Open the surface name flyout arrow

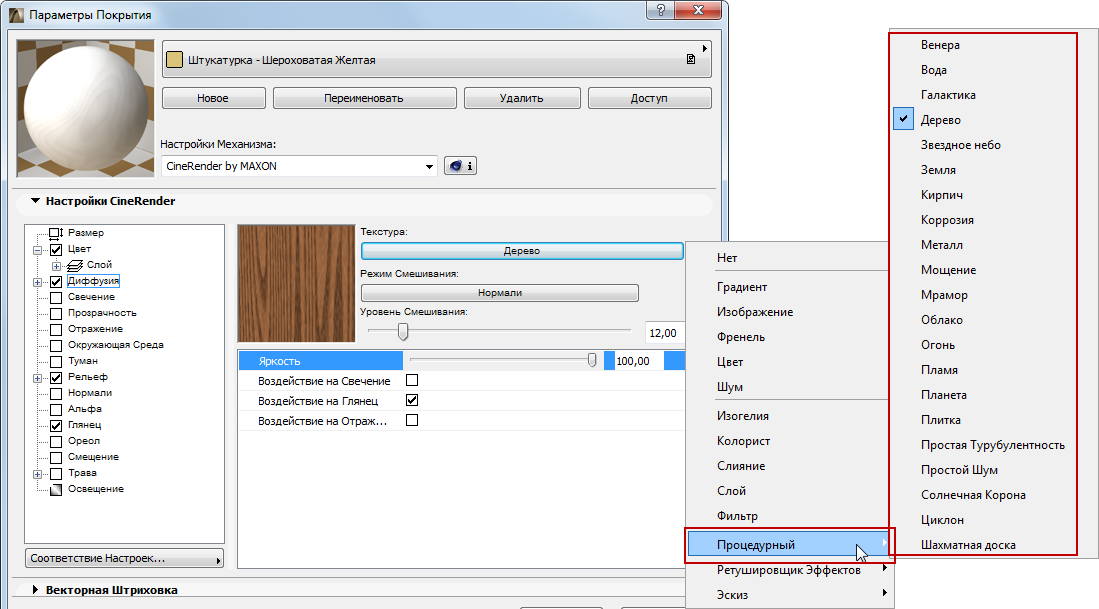pos(704,48)
